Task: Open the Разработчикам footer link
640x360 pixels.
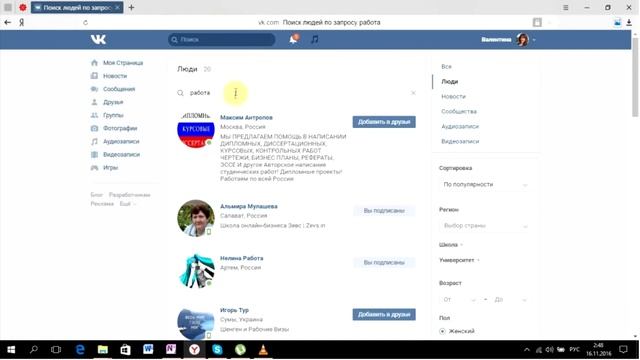Action: point(129,195)
